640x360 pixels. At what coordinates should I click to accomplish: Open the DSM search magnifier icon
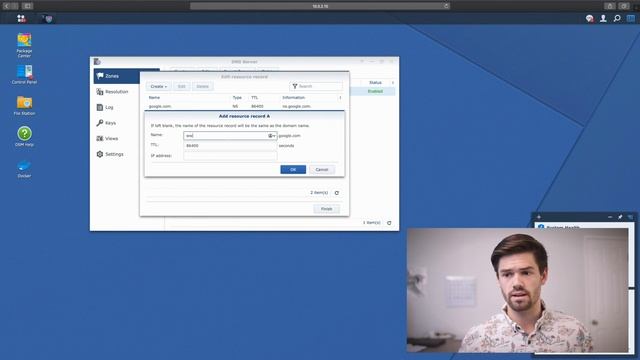click(617, 18)
